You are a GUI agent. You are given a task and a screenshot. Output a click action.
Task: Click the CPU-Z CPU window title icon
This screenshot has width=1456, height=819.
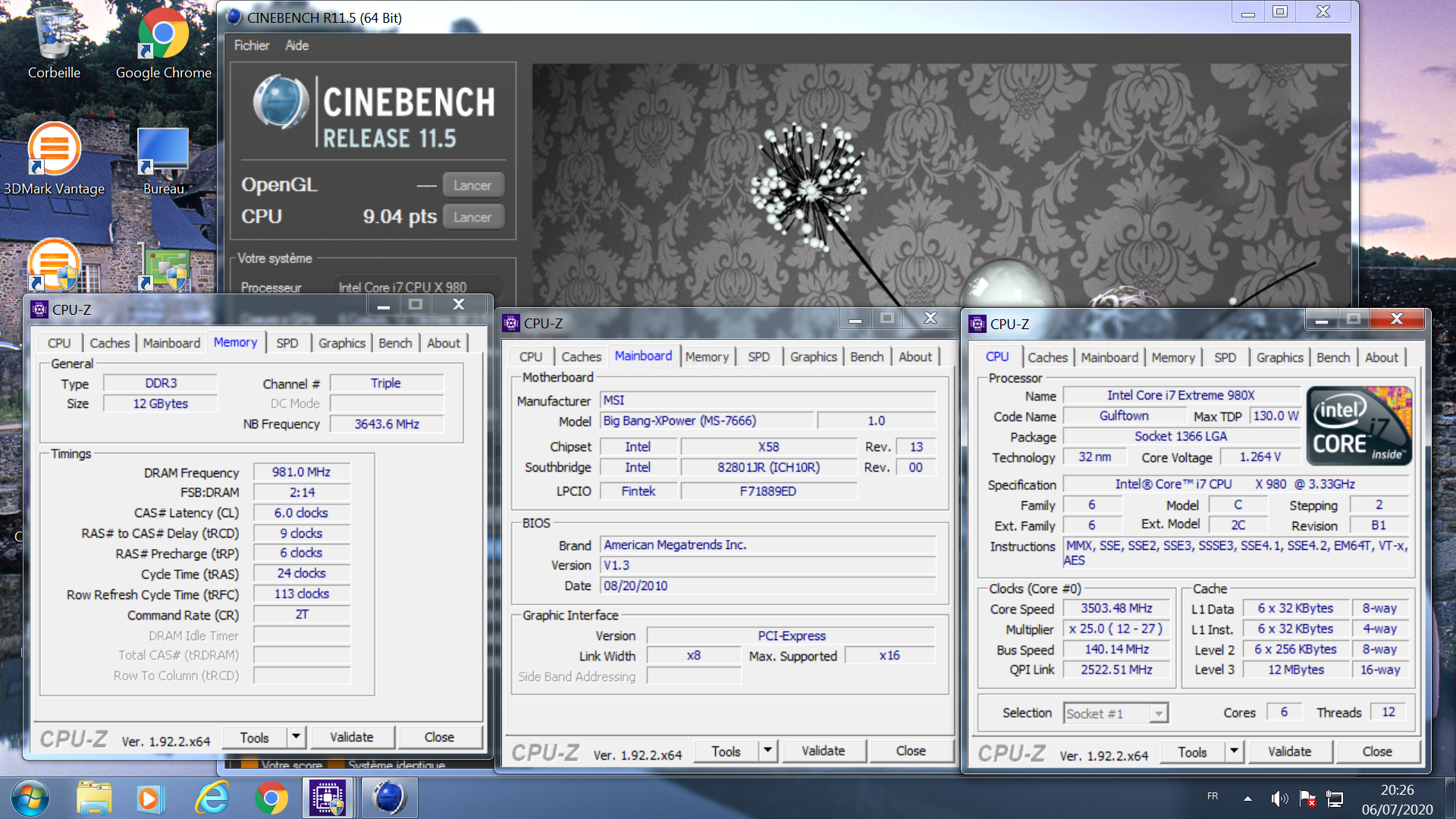[977, 324]
